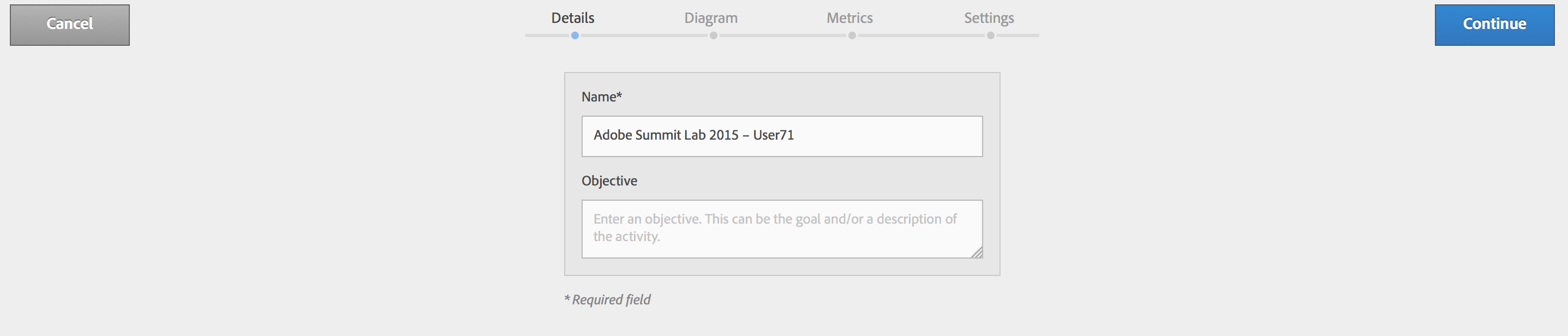The image size is (1568, 336).
Task: Click progress track between Metrics and Settings
Action: pyautogui.click(x=921, y=36)
